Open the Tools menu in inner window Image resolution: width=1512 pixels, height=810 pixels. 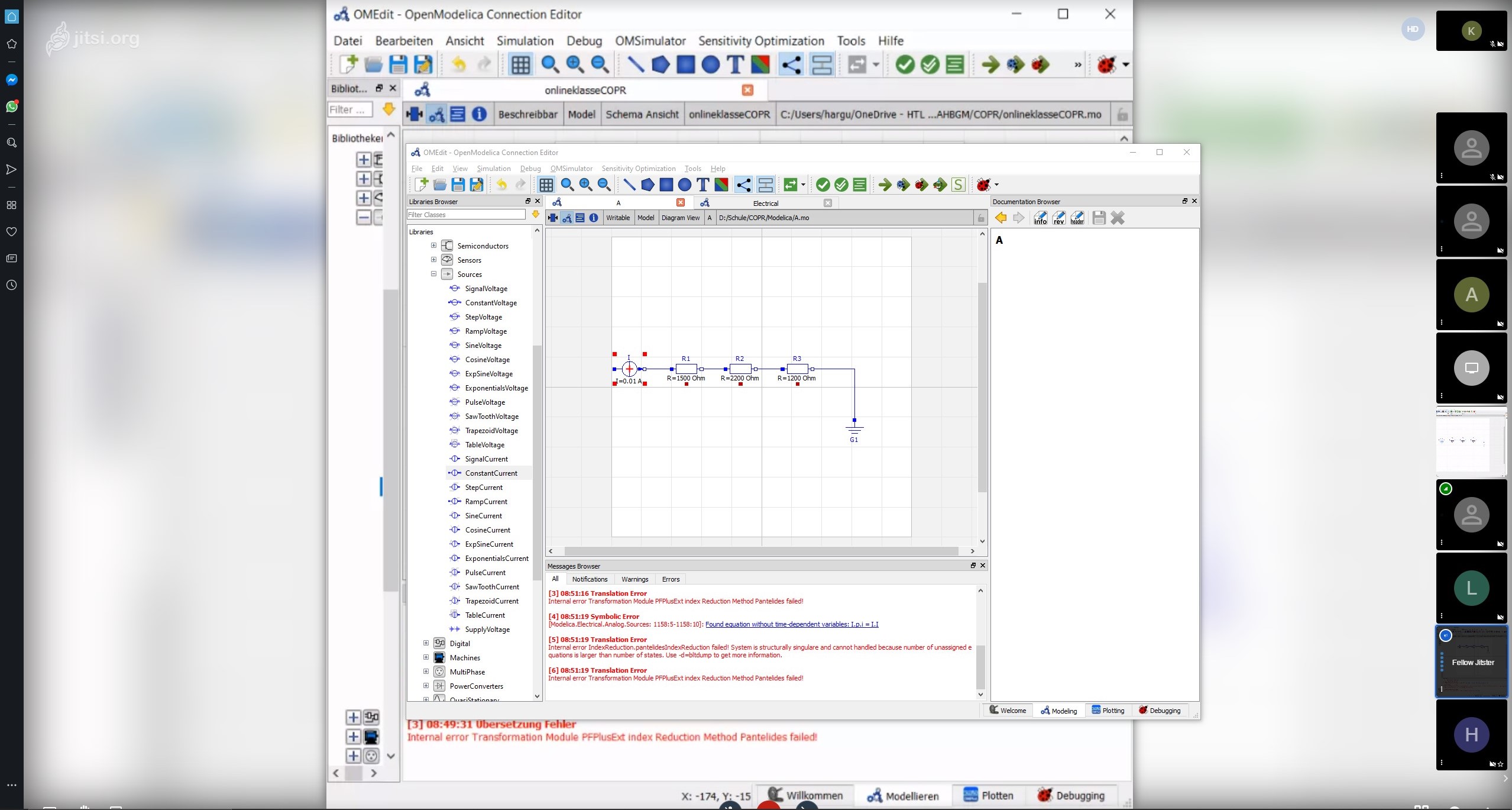tap(692, 169)
